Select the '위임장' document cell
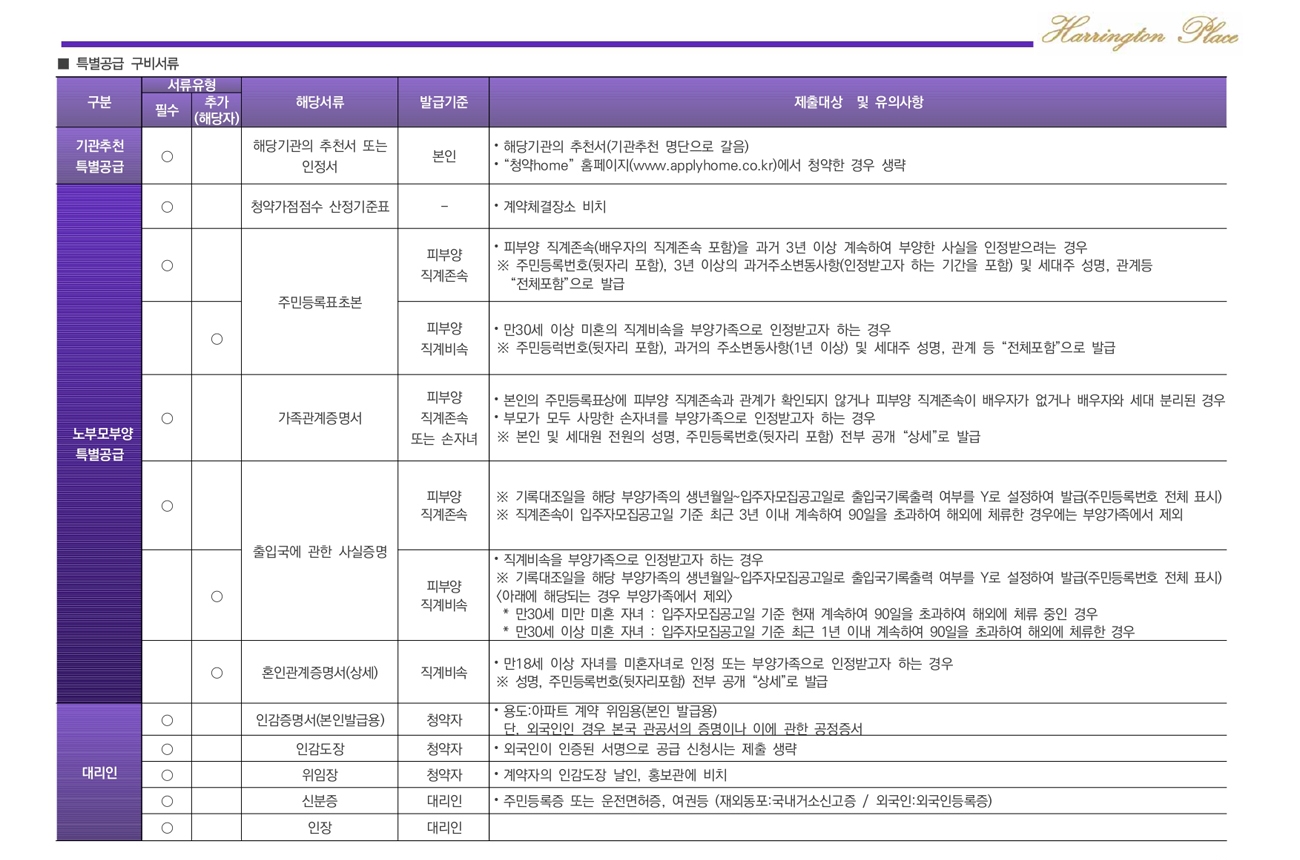Image resolution: width=1300 pixels, height=860 pixels. (x=320, y=775)
